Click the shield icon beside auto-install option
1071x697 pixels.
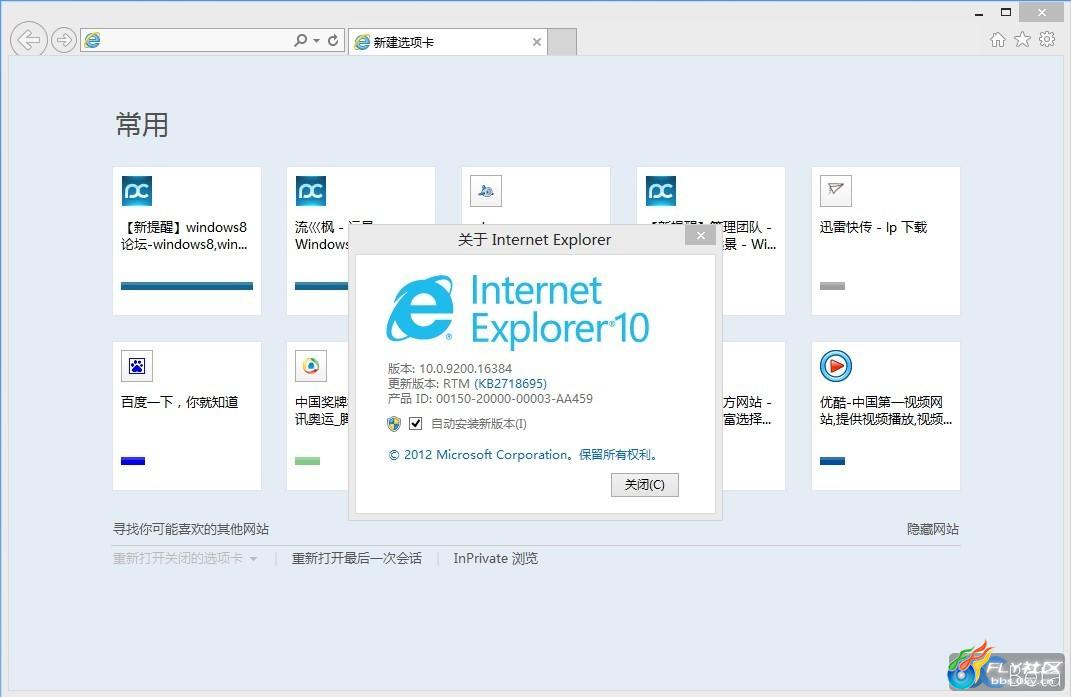pyautogui.click(x=394, y=424)
